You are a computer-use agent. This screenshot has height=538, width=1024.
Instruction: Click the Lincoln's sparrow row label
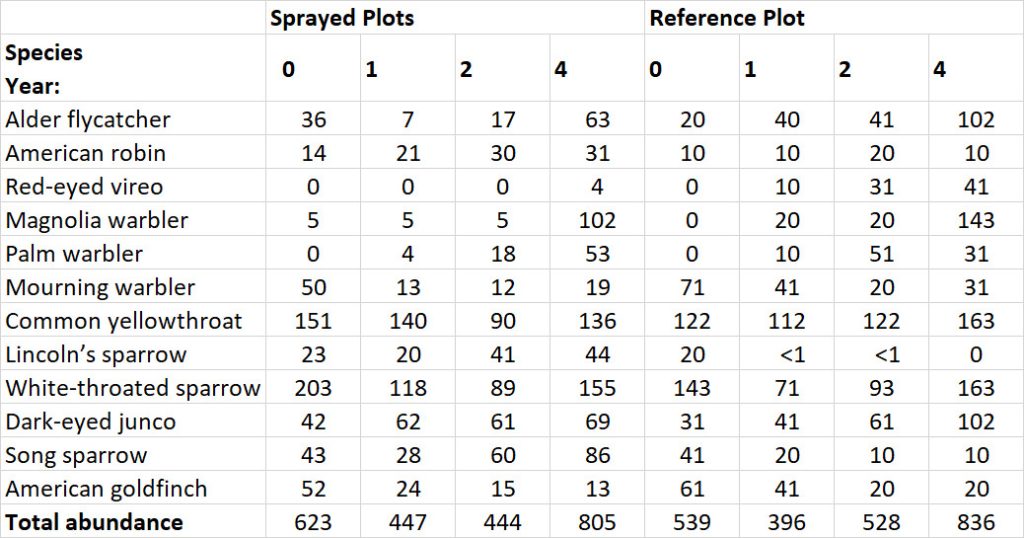point(133,354)
